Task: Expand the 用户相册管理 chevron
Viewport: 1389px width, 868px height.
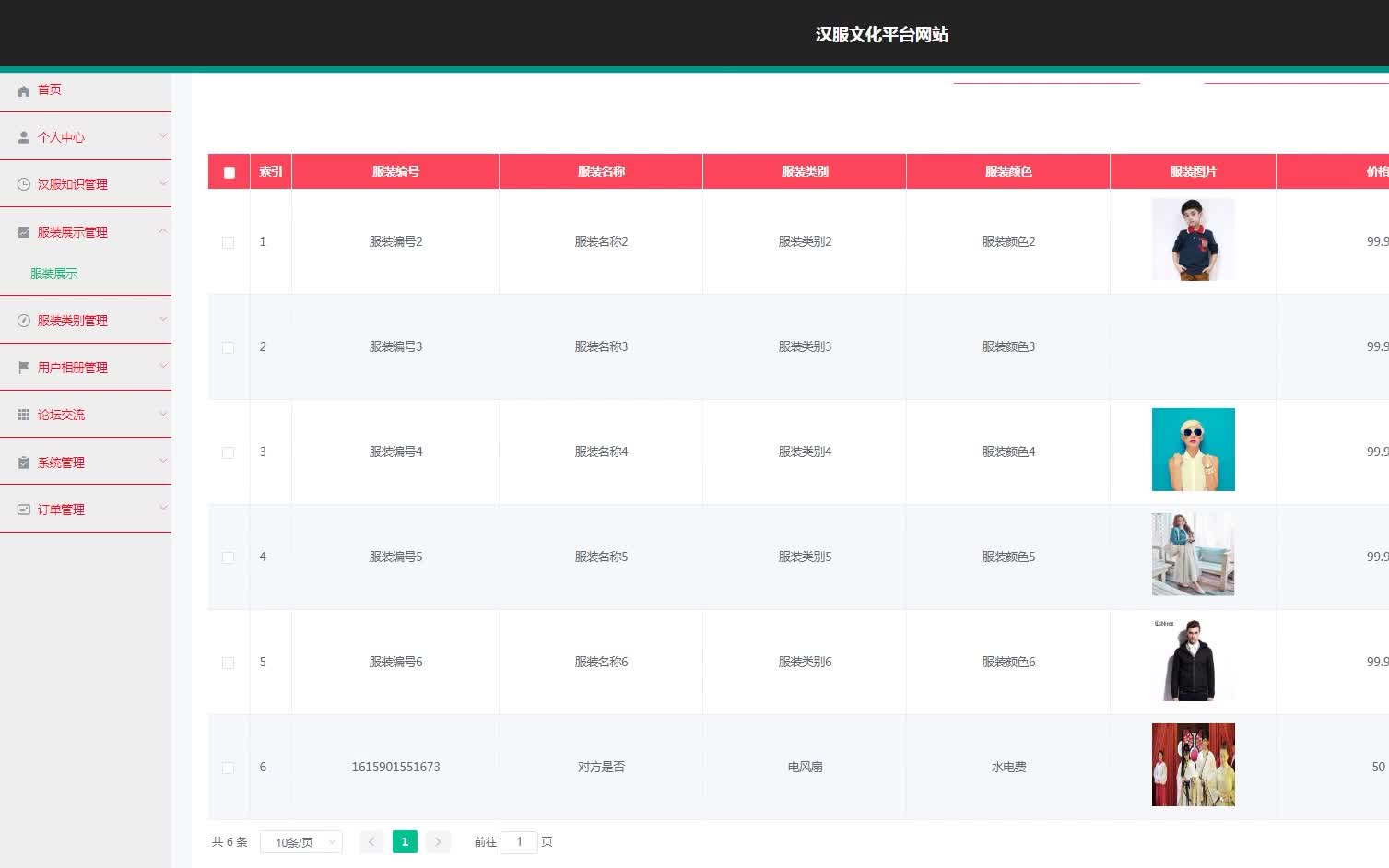Action: pyautogui.click(x=163, y=367)
